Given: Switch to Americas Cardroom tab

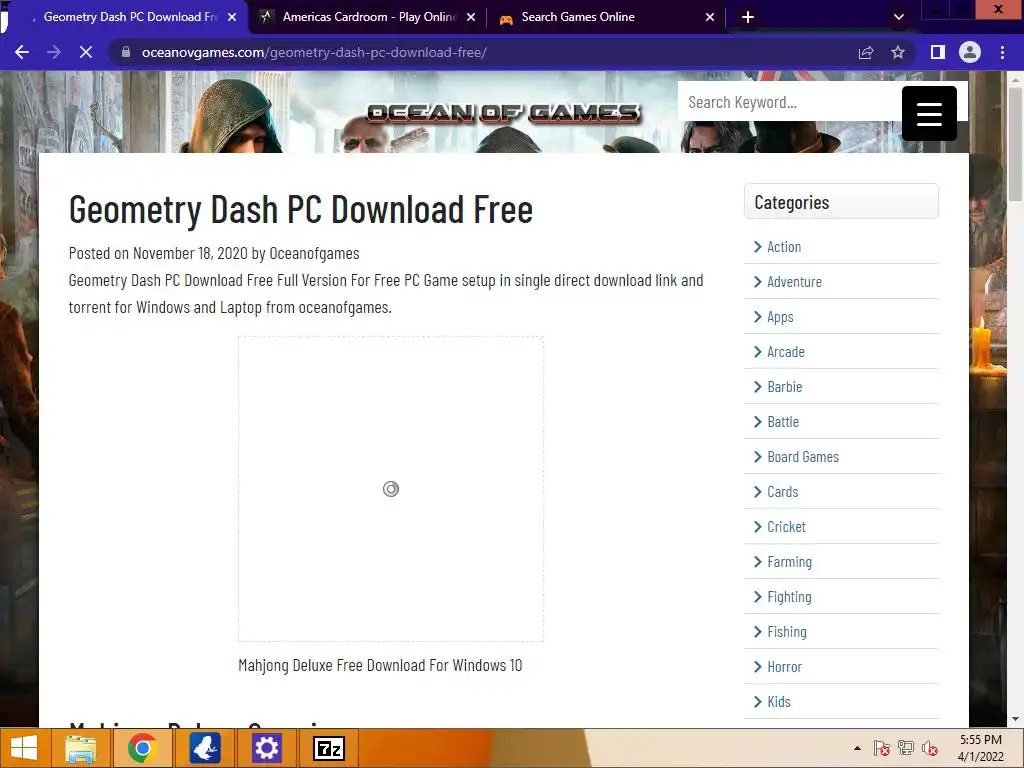Looking at the screenshot, I should 368,17.
